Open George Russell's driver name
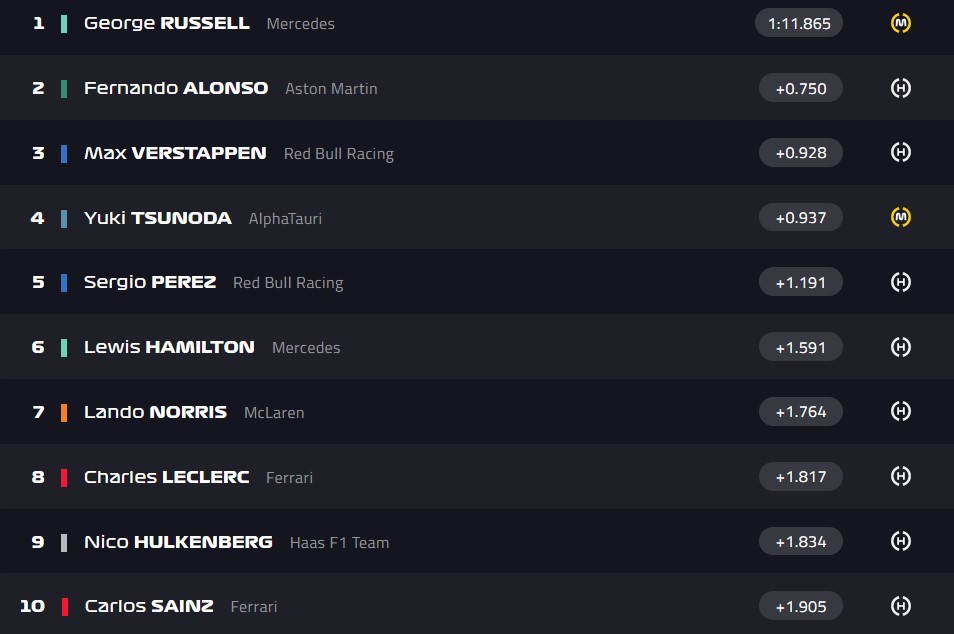This screenshot has height=634, width=954. (x=166, y=23)
